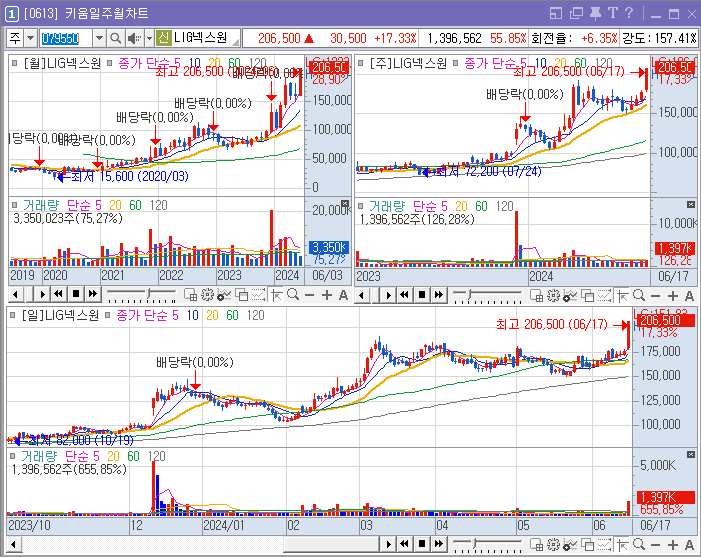Open the 주 market type dropdown arrow

[30, 38]
